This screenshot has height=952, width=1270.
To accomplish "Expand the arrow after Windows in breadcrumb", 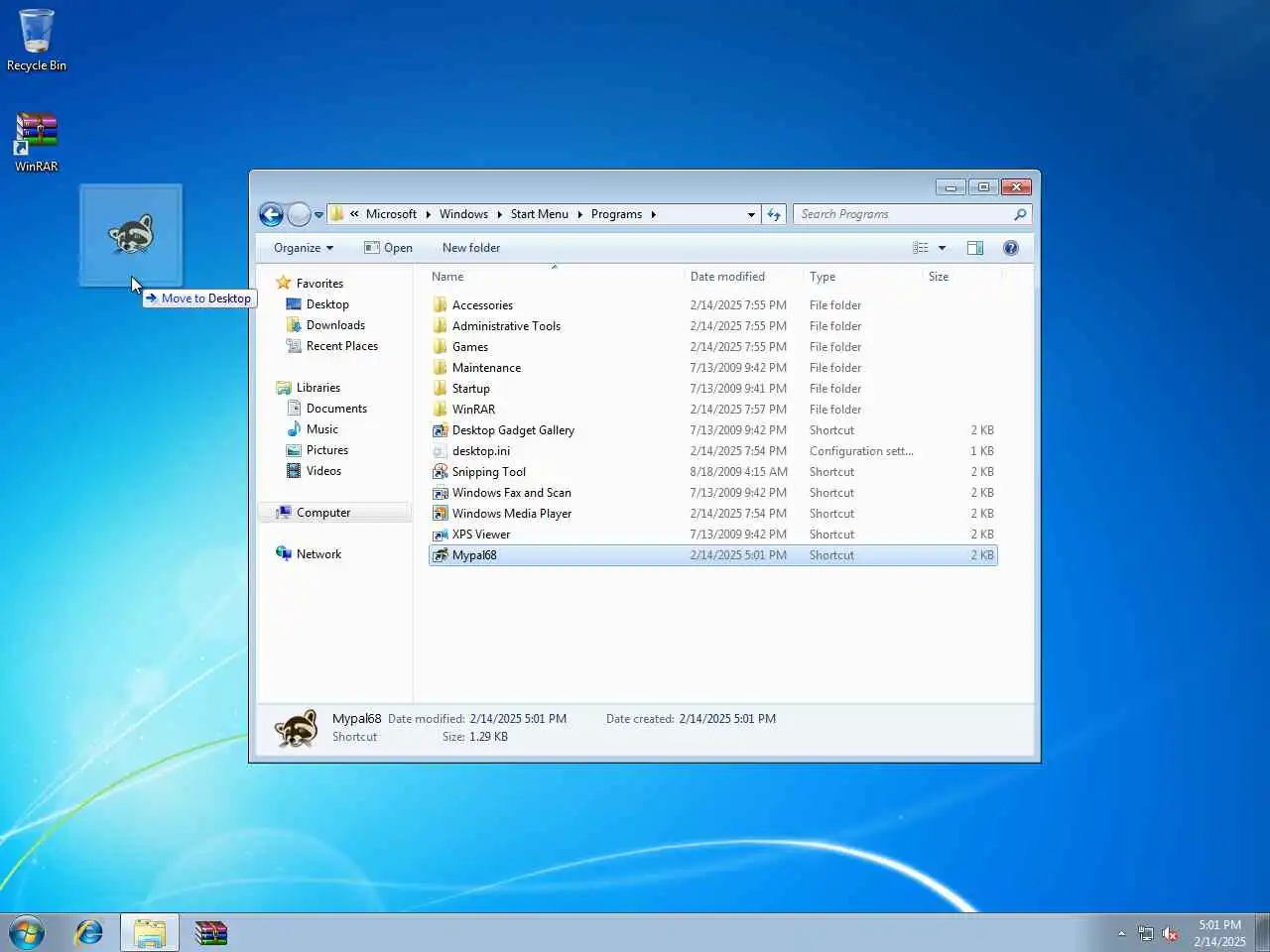I will point(499,214).
